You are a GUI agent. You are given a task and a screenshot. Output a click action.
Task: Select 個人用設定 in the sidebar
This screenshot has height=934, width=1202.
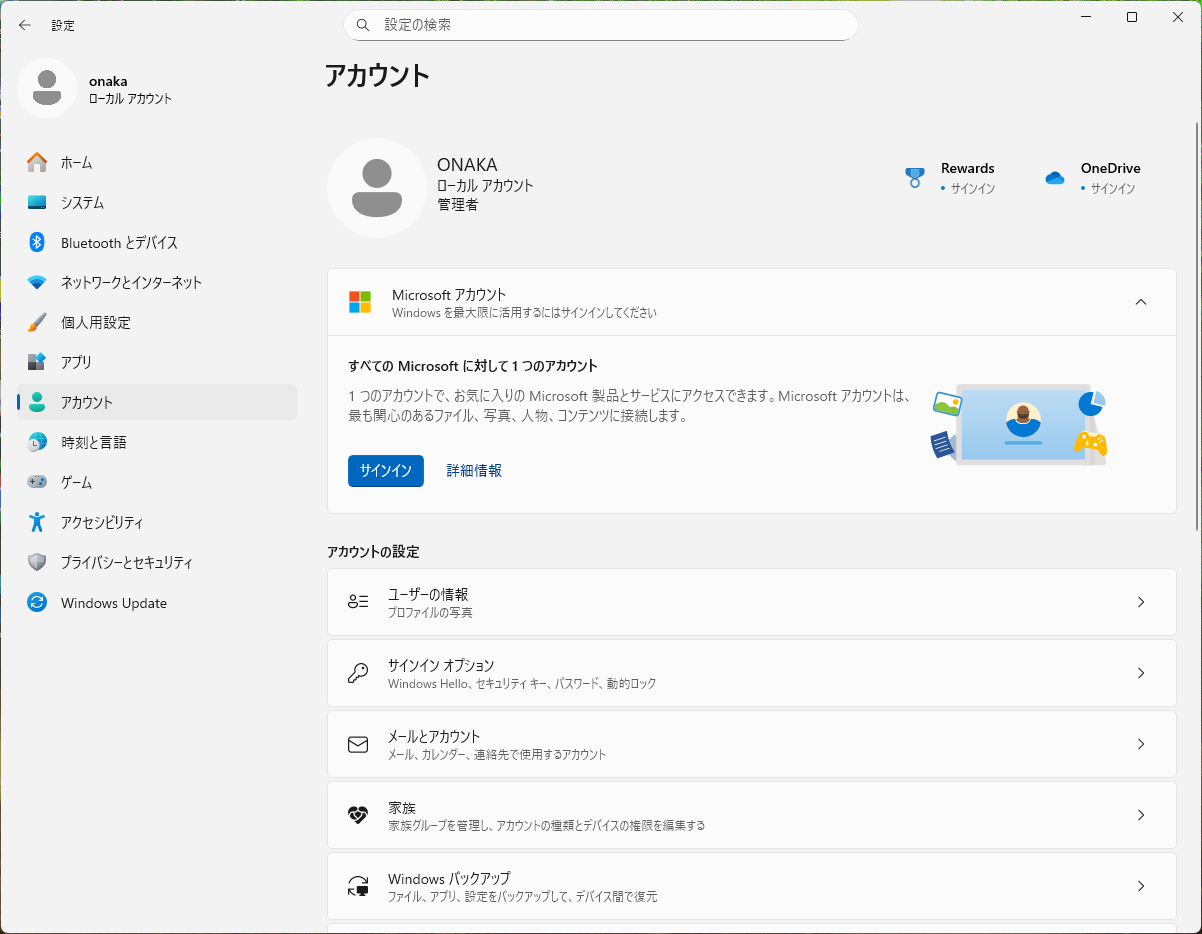(x=157, y=322)
